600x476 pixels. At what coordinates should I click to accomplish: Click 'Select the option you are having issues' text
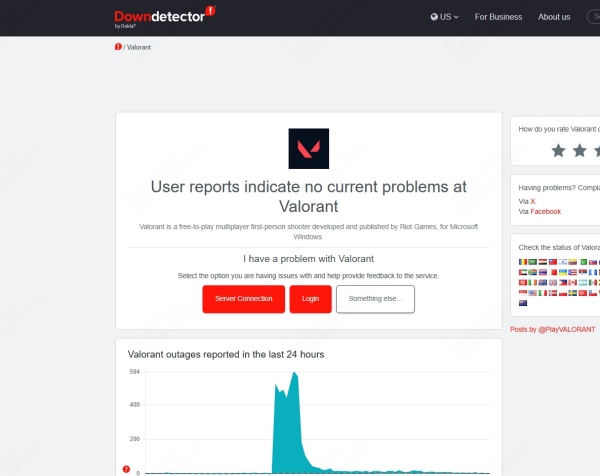tap(308, 276)
